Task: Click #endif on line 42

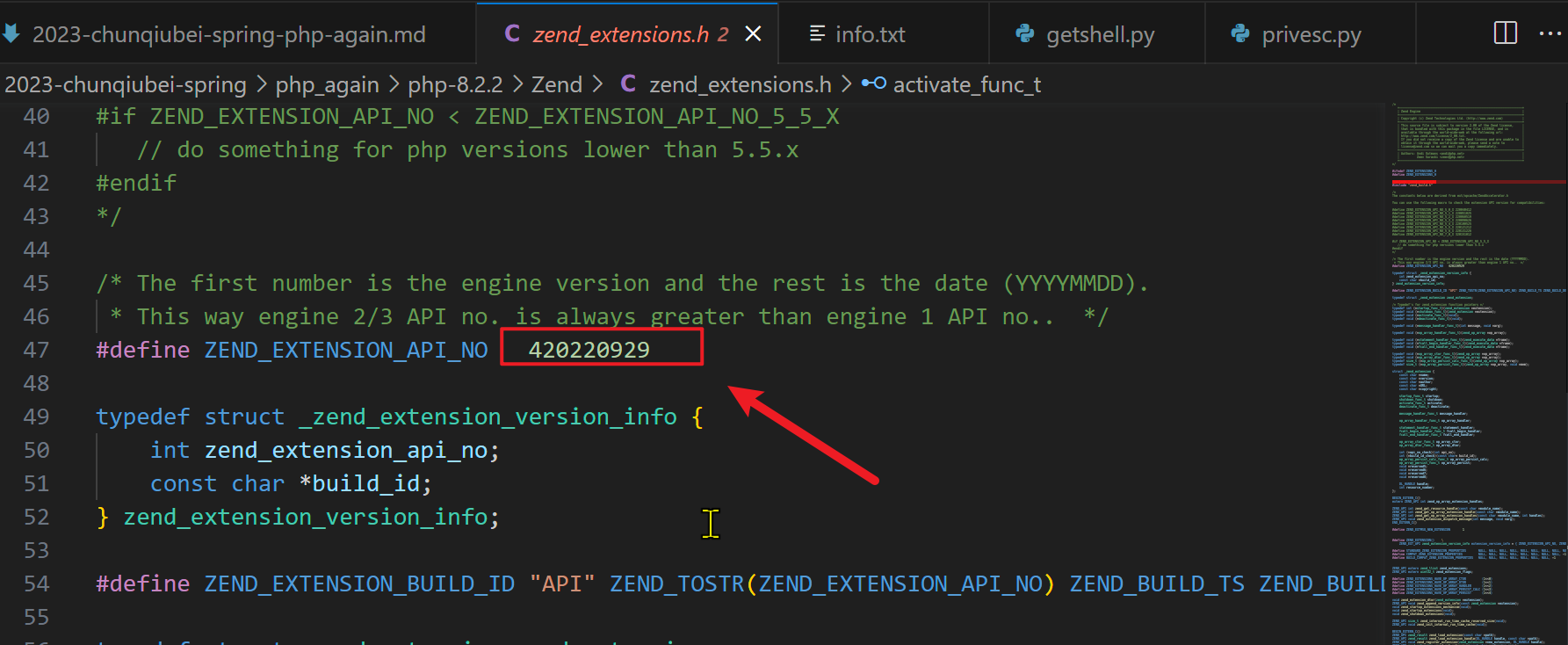Action: point(136,183)
